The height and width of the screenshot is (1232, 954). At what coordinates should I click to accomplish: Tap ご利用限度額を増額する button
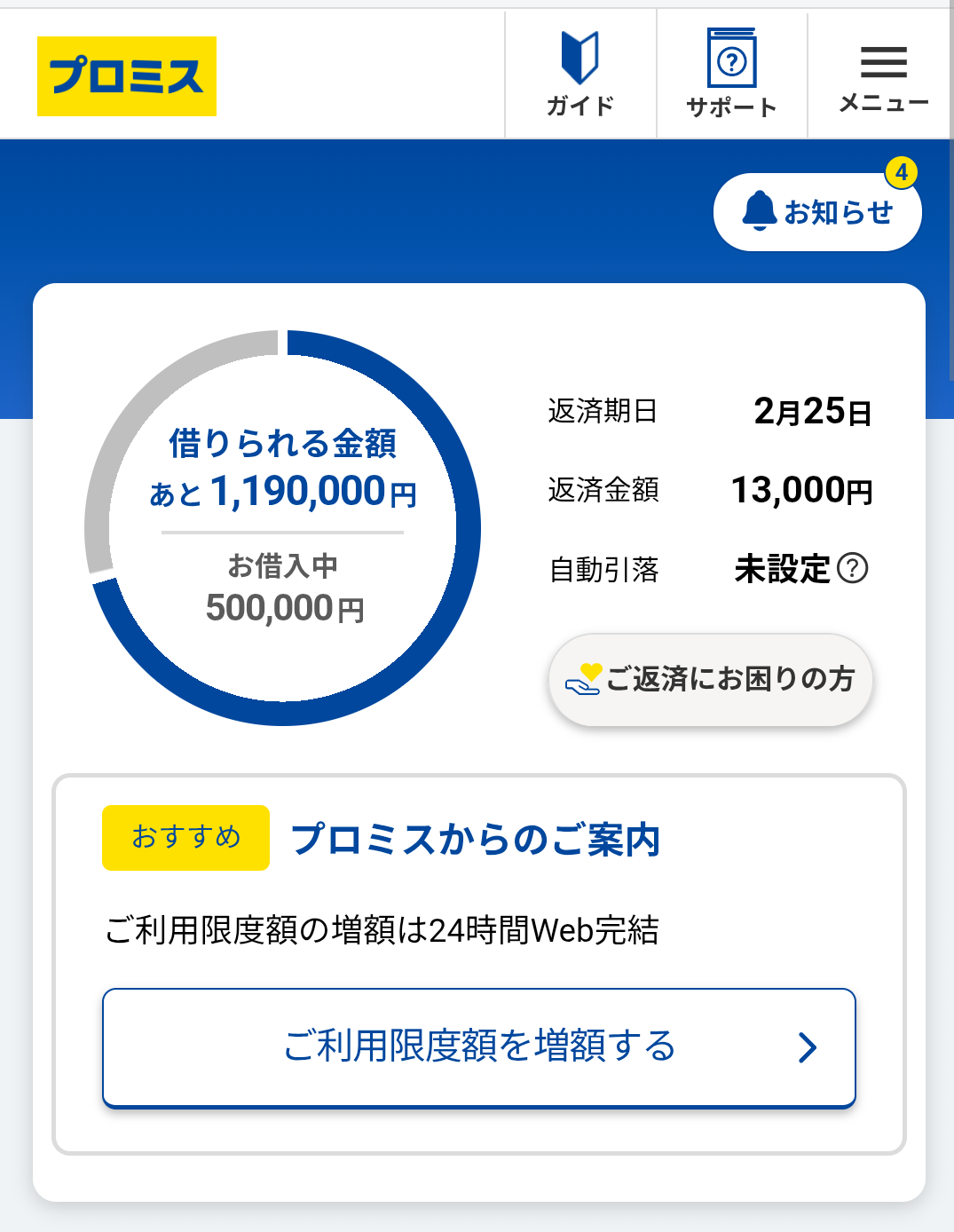click(x=479, y=1047)
